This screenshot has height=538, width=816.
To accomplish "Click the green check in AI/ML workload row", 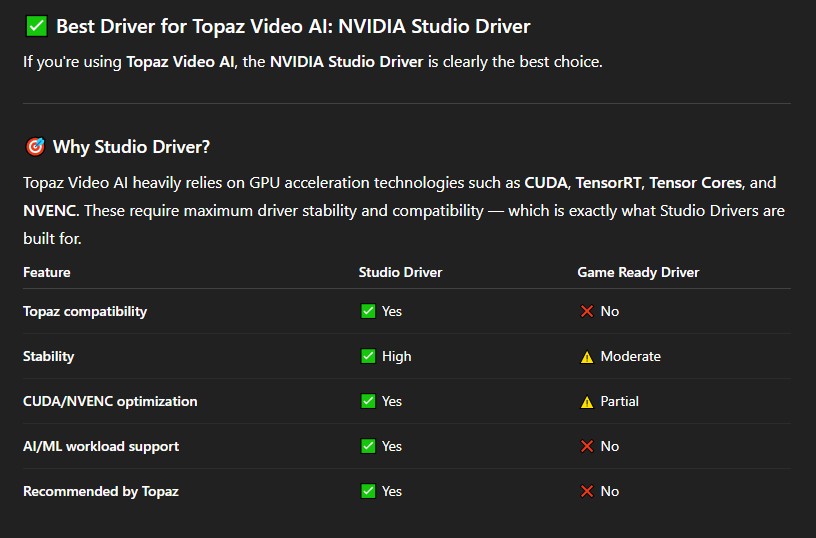I will coord(368,446).
